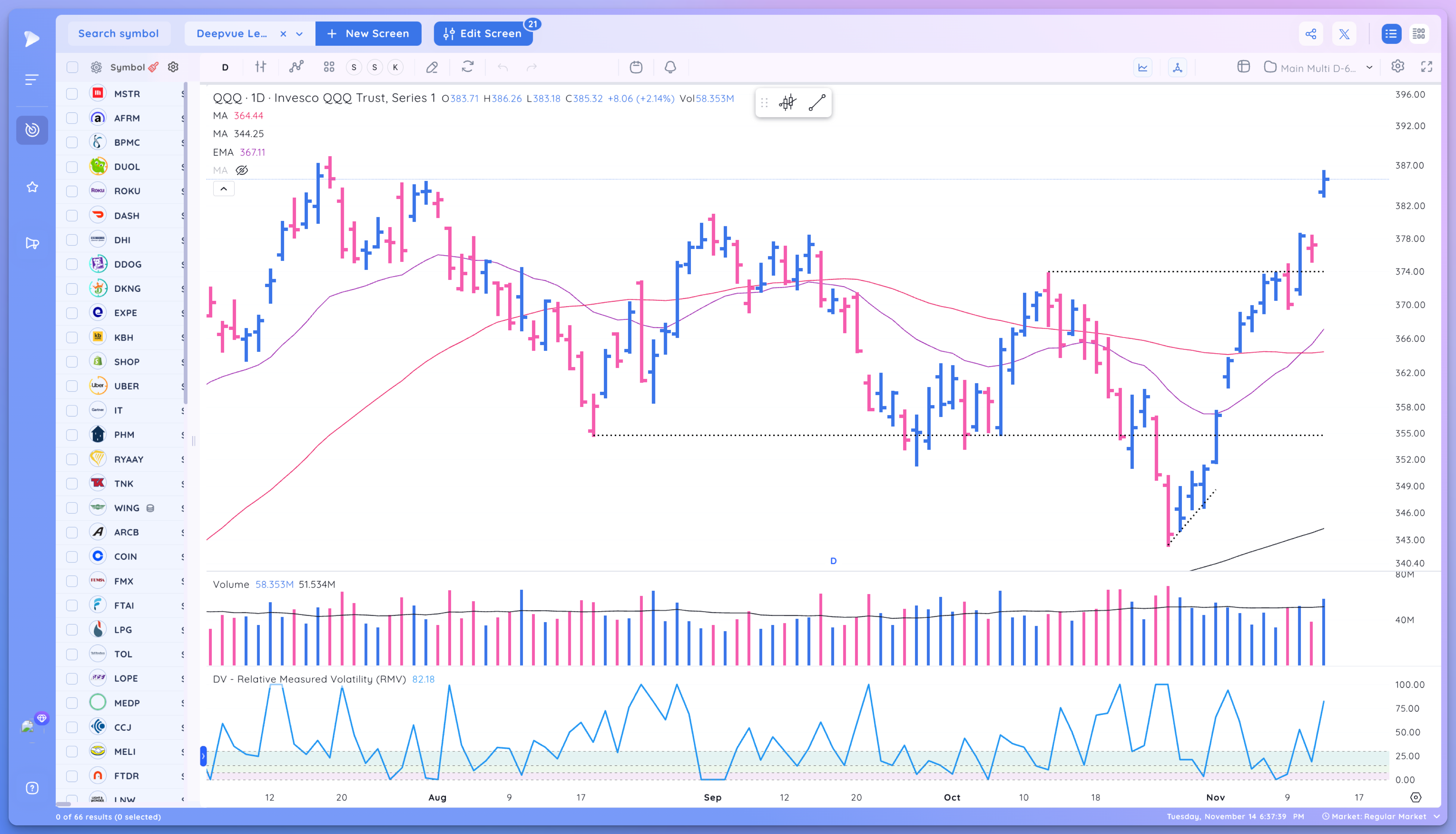This screenshot has height=834, width=1456.
Task: Toggle visibility eye of hidden MA indicator
Action: 242,170
